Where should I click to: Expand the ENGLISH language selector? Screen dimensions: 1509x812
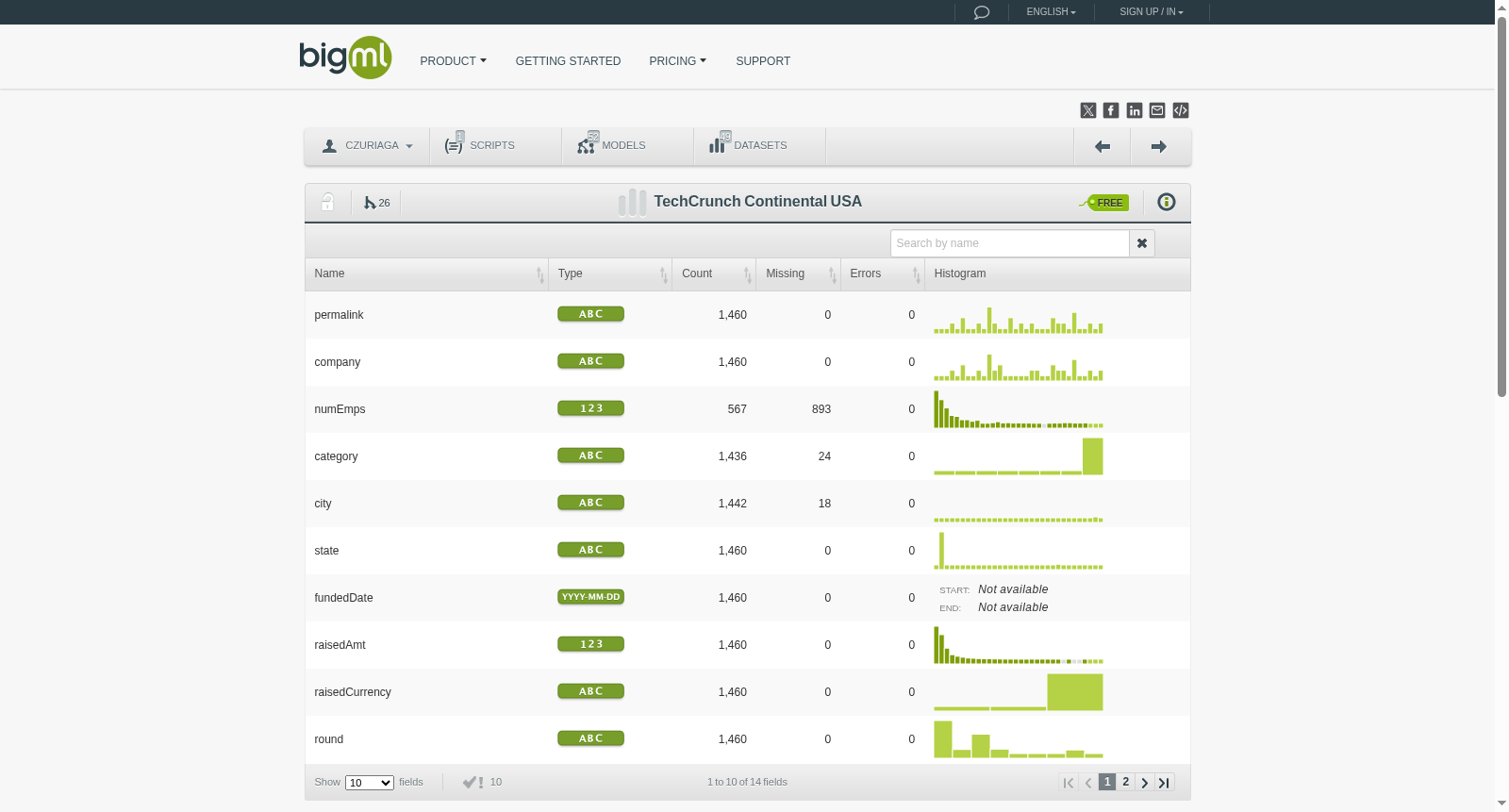click(x=1052, y=12)
